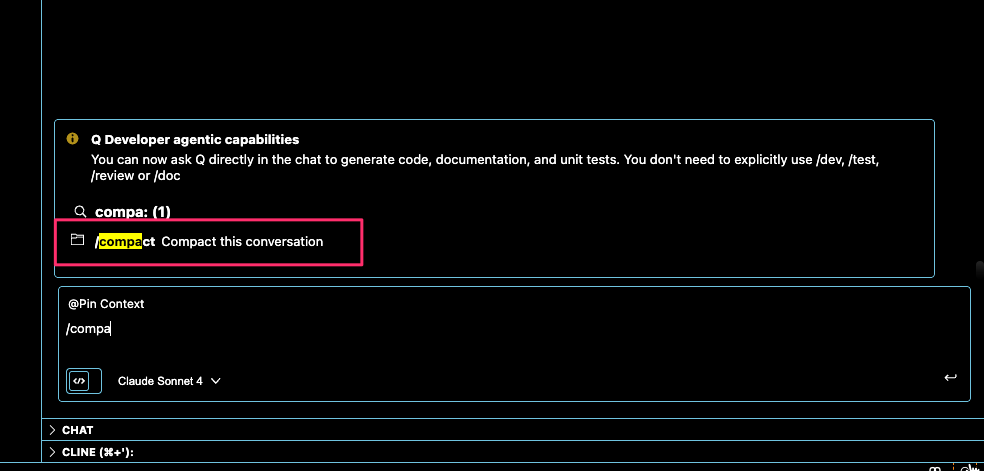The width and height of the screenshot is (984, 471).
Task: Expand the CLINE section chevron
Action: tap(53, 452)
